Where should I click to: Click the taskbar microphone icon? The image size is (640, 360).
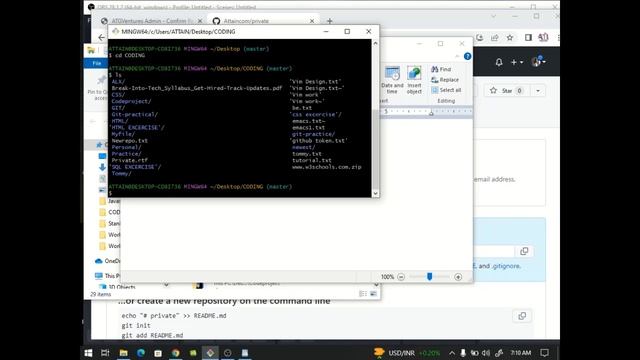coord(463,353)
